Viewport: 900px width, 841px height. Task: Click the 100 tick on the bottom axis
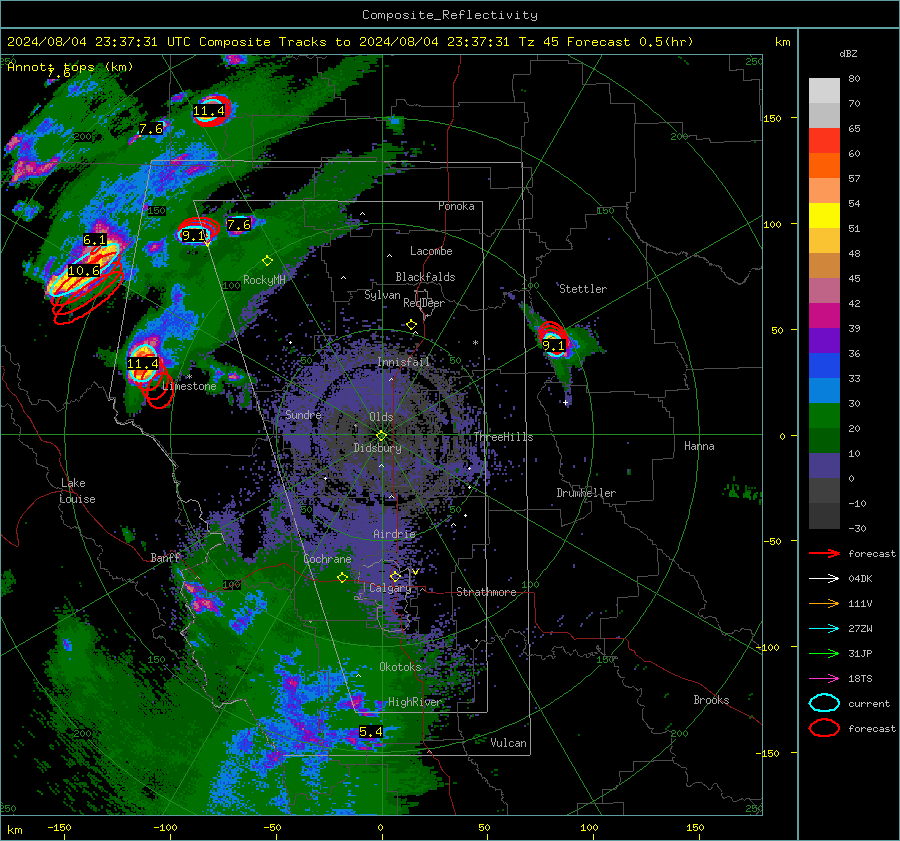coord(589,828)
